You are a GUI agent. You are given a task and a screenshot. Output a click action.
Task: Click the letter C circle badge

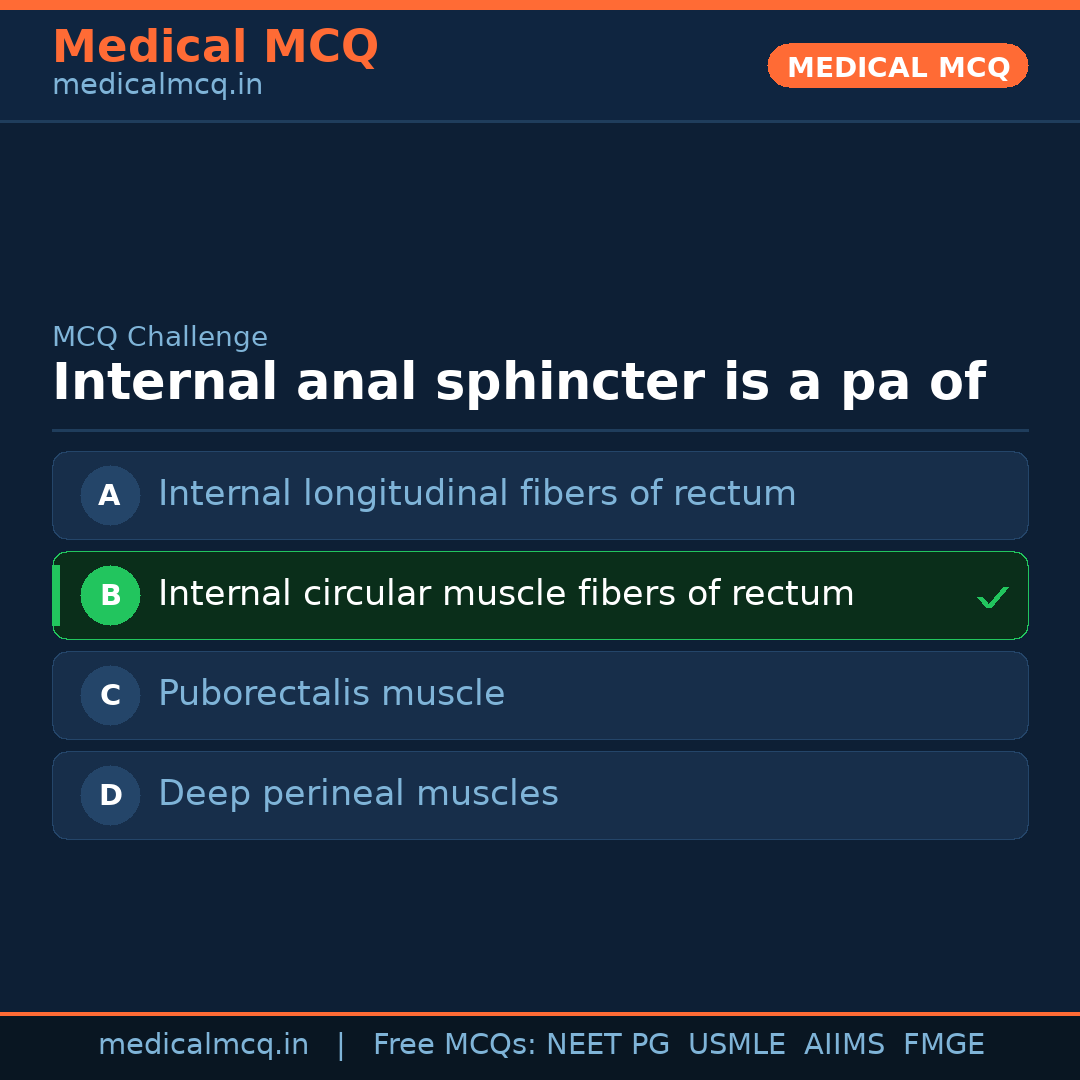tap(110, 695)
